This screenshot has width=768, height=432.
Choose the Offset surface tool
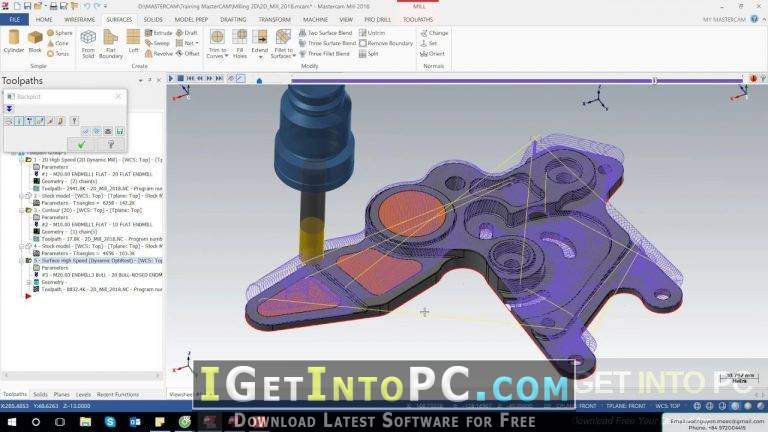tap(188, 53)
